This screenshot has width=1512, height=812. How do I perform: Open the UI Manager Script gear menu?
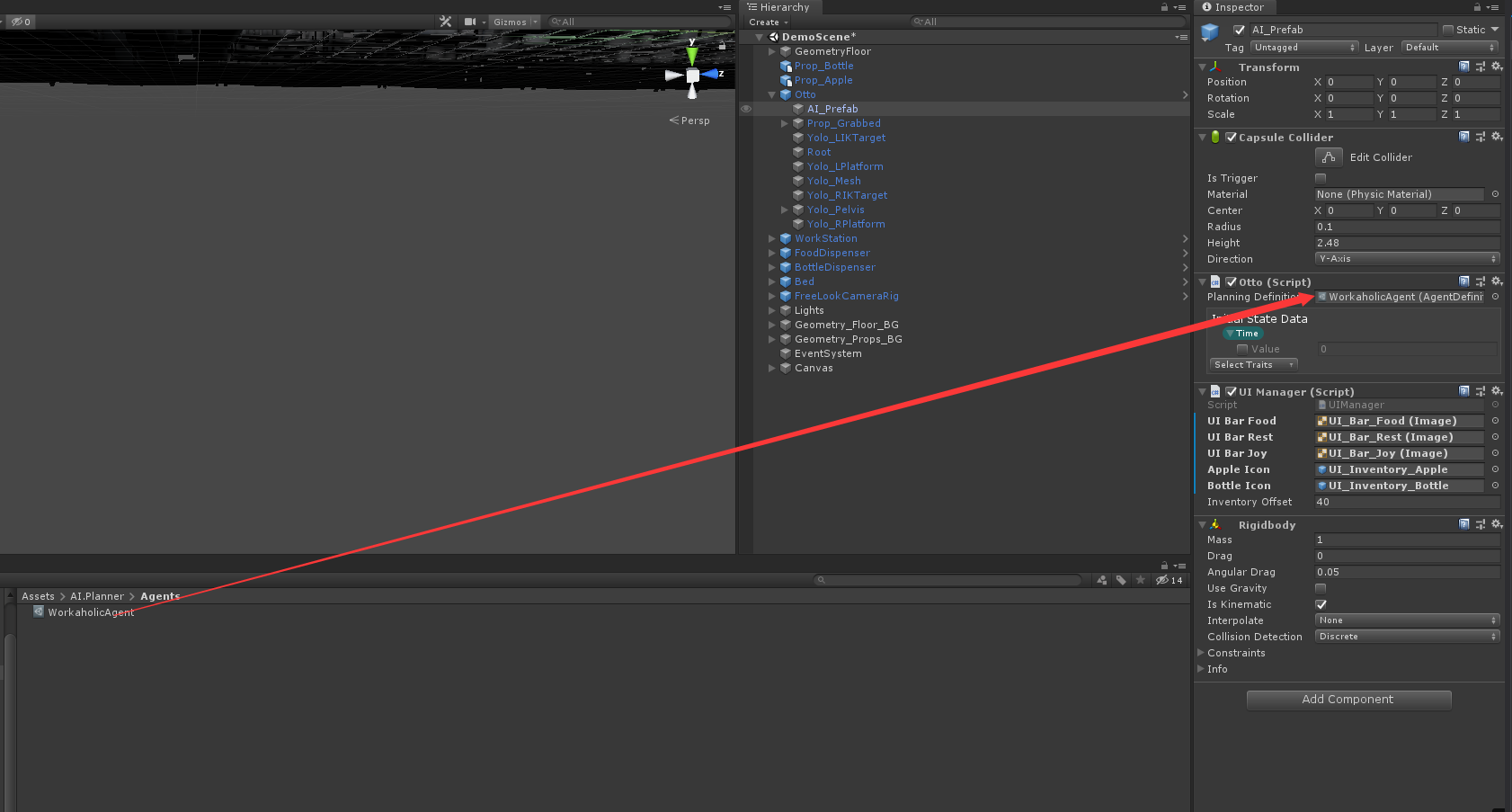(1496, 391)
